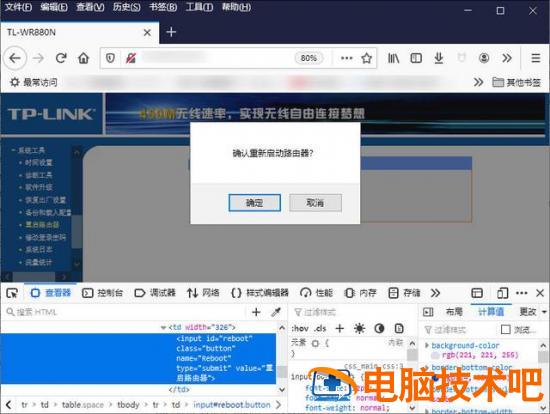550x414 pixels.
Task: Open the Firefox account icon
Action: click(x=484, y=58)
